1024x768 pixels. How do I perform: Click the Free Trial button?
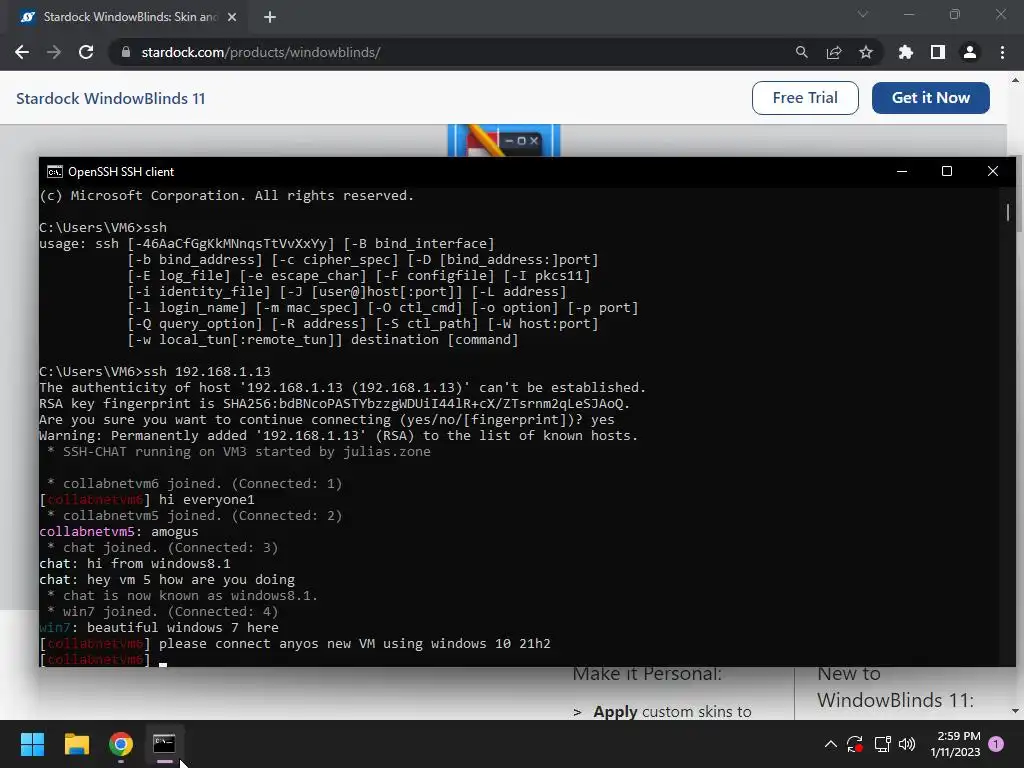point(805,98)
